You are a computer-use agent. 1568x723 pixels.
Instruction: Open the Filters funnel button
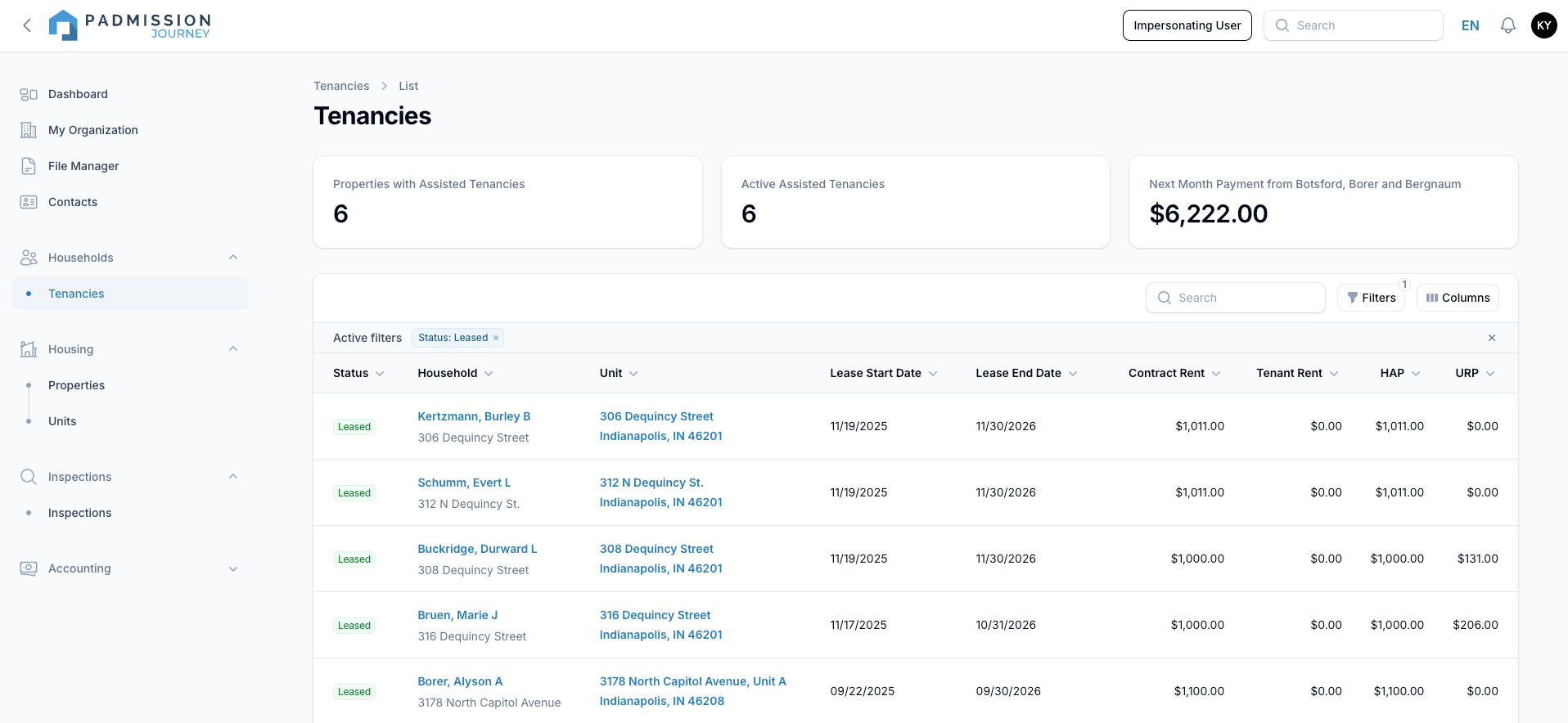[x=1371, y=298]
